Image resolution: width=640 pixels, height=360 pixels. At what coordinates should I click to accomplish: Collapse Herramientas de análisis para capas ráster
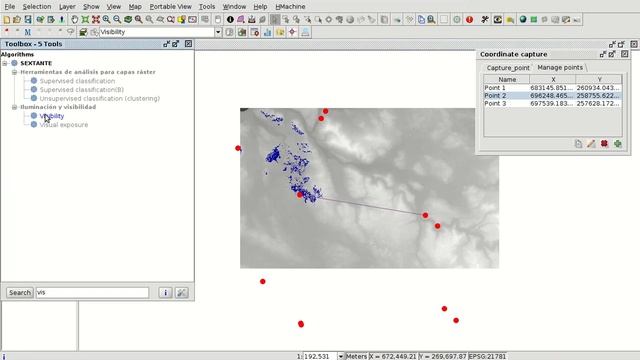14,72
